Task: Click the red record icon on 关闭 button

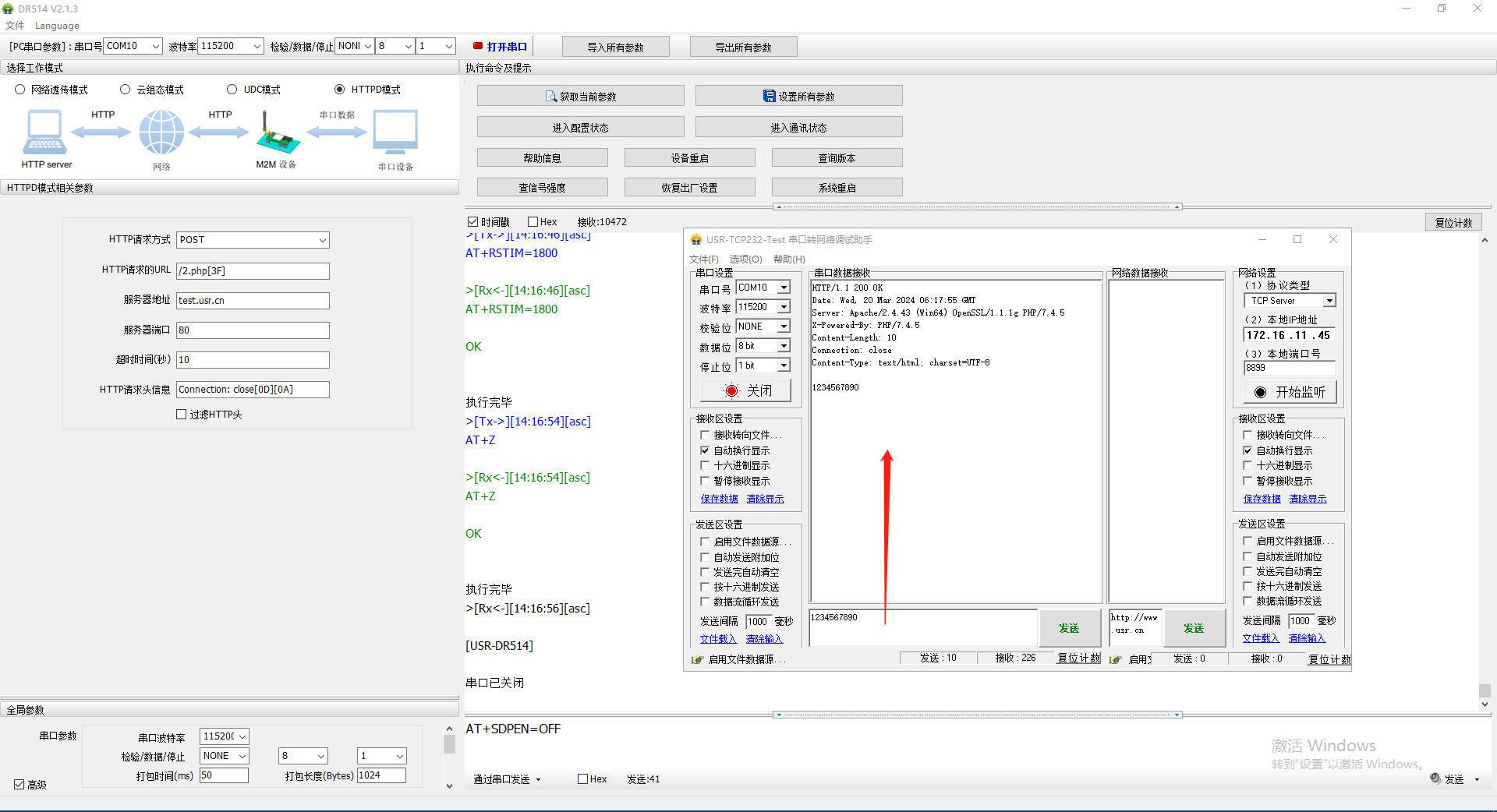Action: [731, 390]
